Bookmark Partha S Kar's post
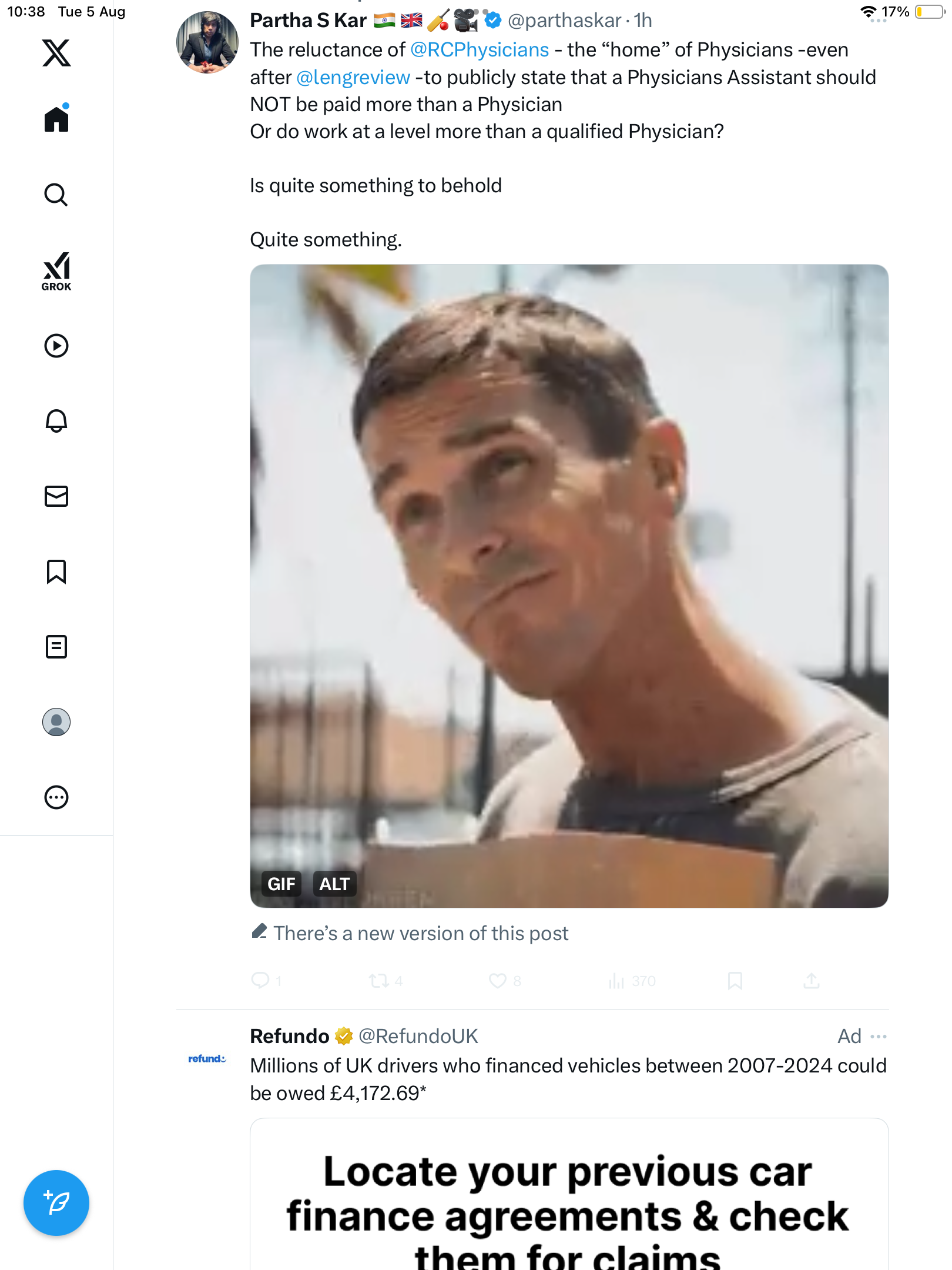Screen dimensions: 952x1270 (735, 981)
